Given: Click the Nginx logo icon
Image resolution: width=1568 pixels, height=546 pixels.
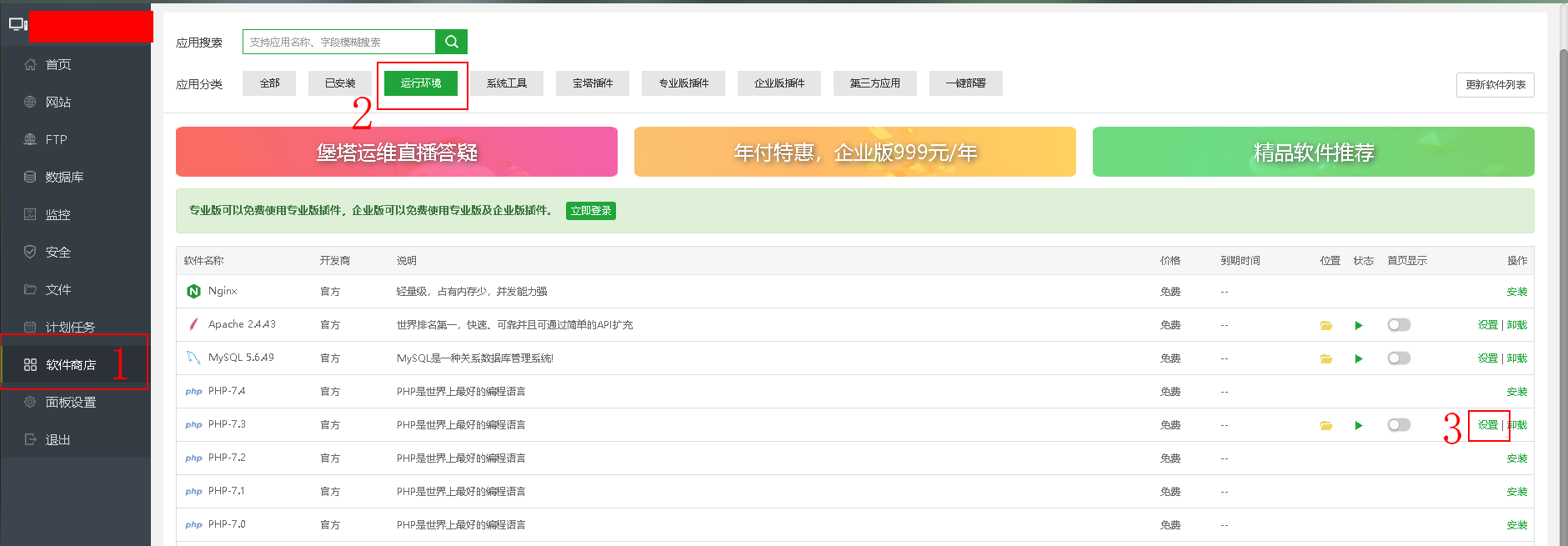Looking at the screenshot, I should pos(193,291).
